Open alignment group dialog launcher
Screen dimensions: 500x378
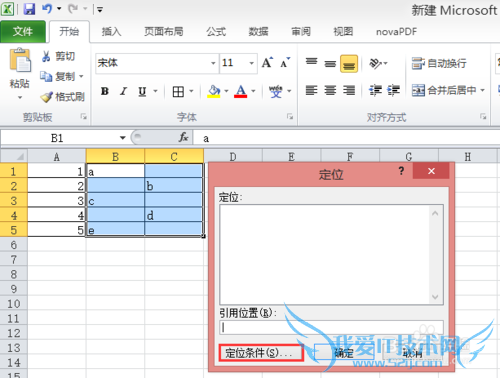(x=483, y=116)
